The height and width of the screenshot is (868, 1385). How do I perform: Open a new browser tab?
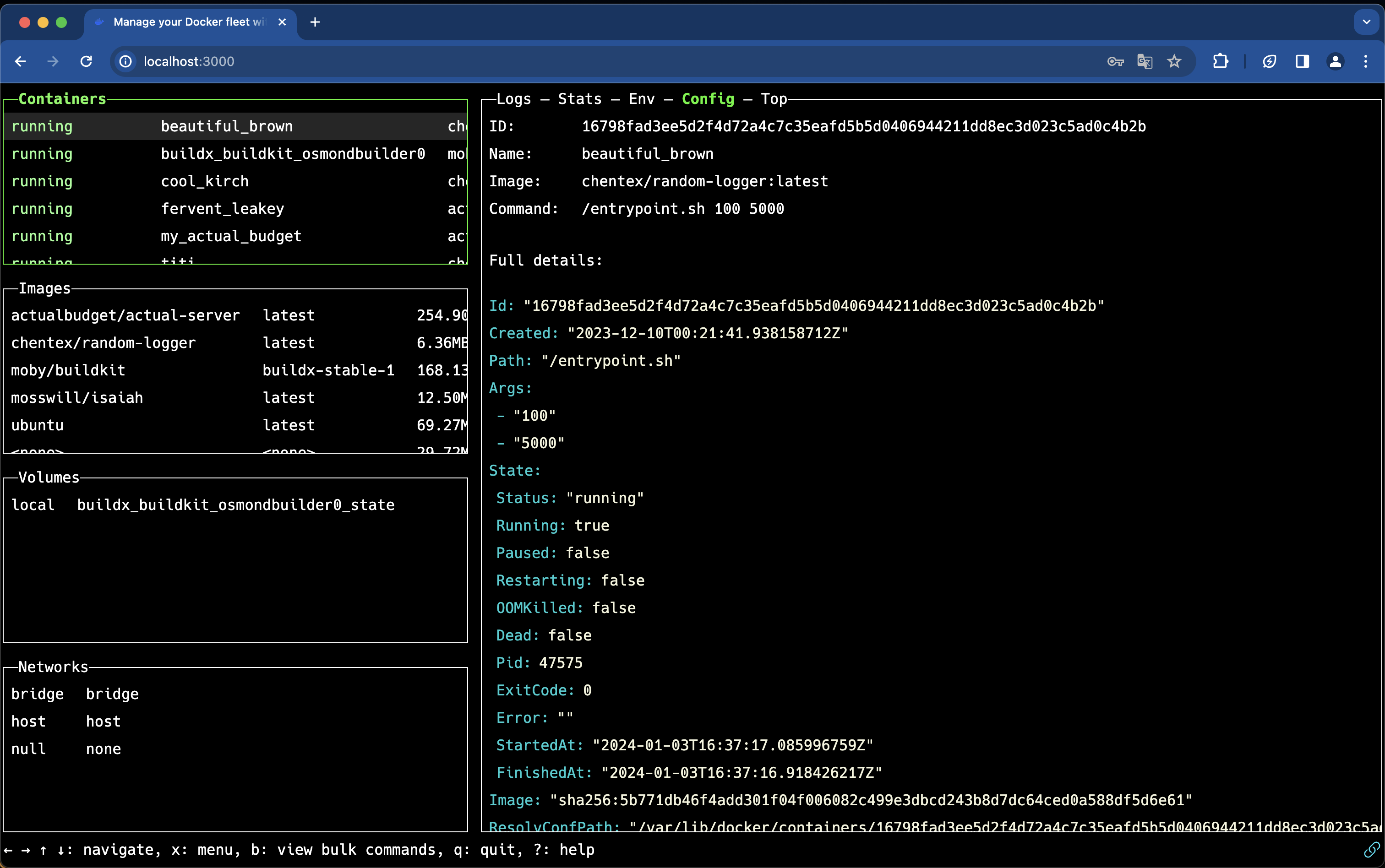pyautogui.click(x=315, y=22)
